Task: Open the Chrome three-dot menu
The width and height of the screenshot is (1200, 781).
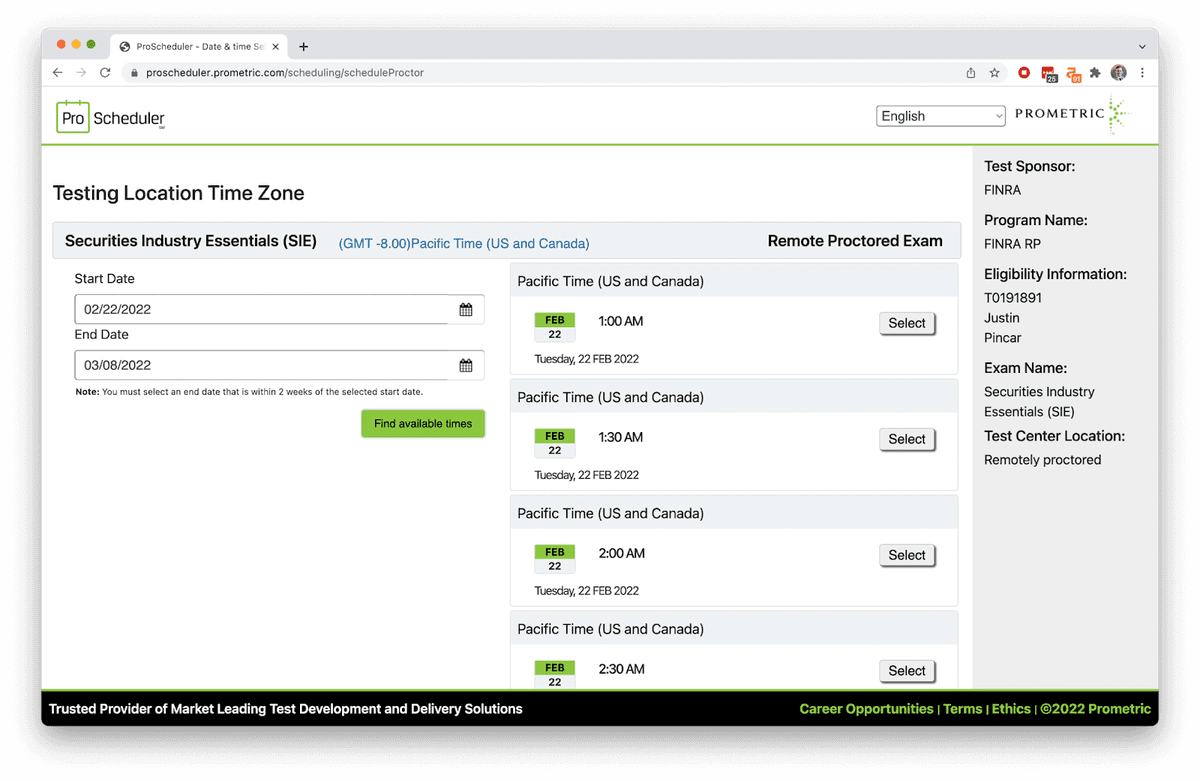Action: pos(1142,73)
